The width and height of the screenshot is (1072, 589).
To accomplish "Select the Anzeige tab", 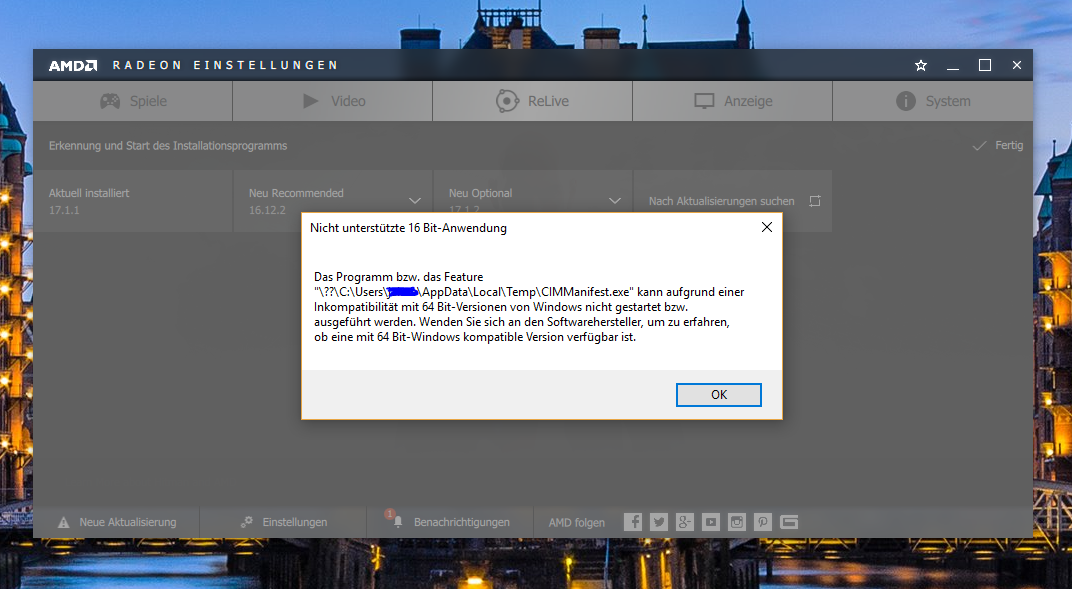I will click(733, 101).
